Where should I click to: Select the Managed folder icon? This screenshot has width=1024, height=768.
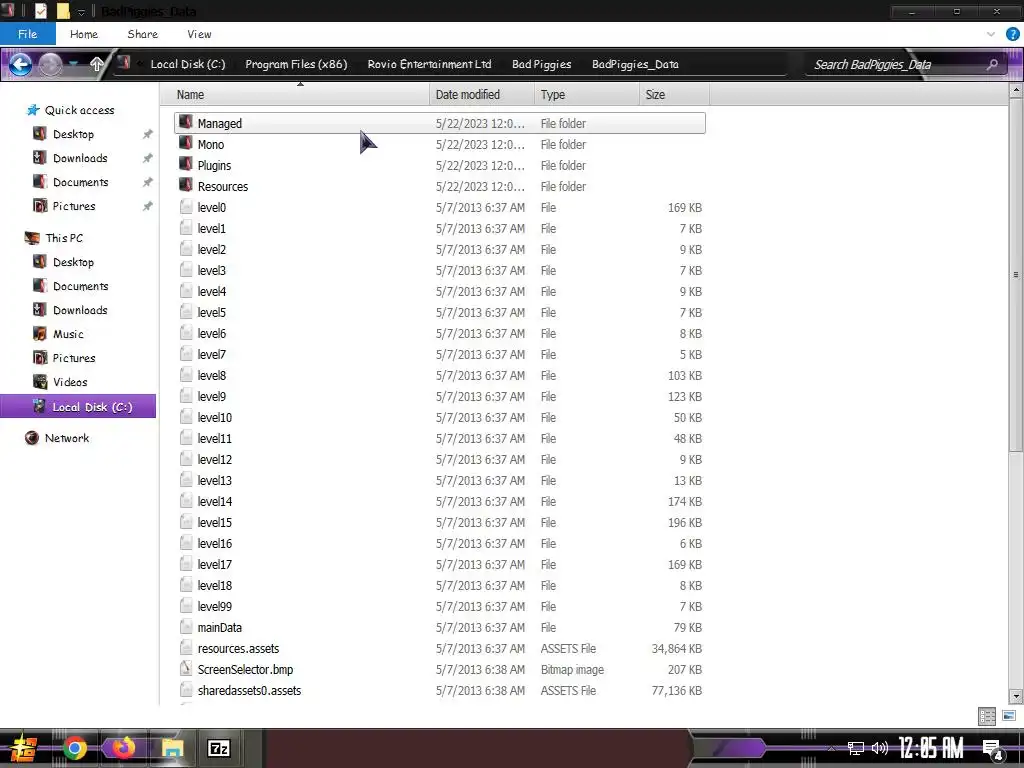point(186,123)
